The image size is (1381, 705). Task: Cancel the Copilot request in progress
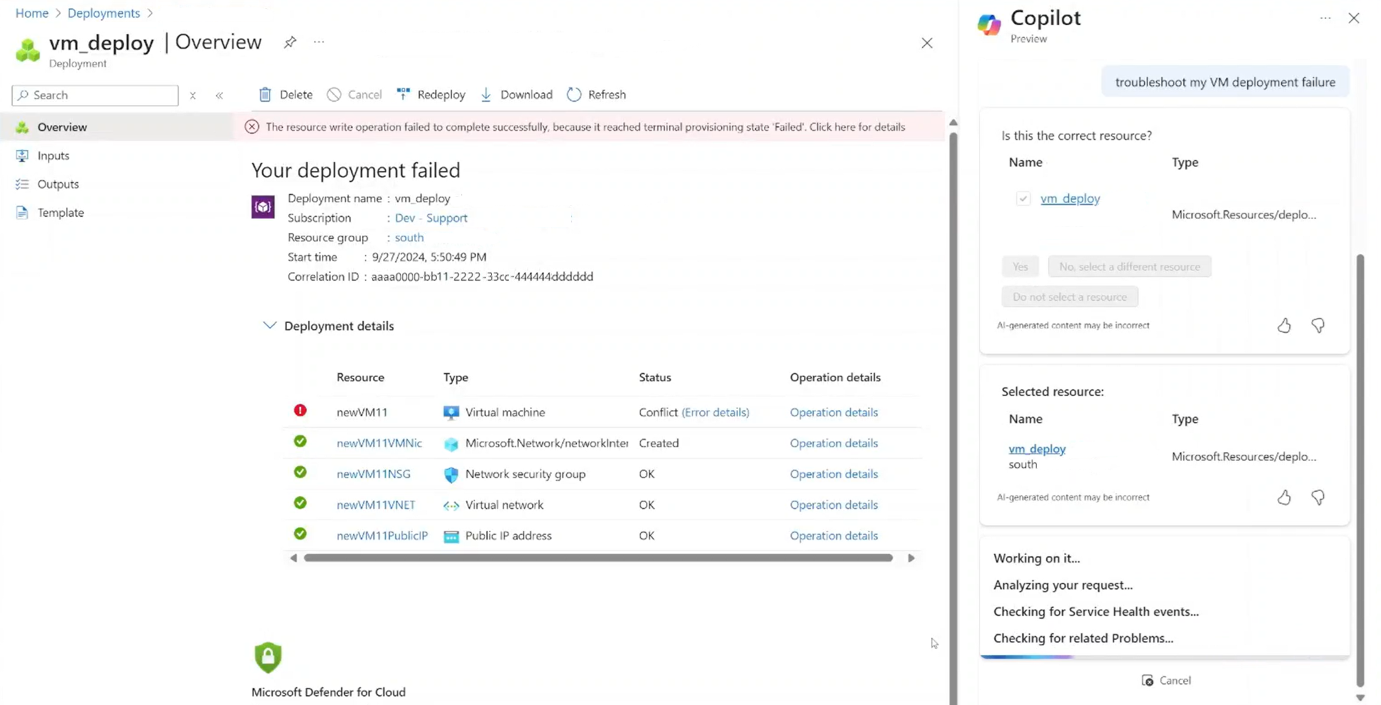tap(1166, 681)
